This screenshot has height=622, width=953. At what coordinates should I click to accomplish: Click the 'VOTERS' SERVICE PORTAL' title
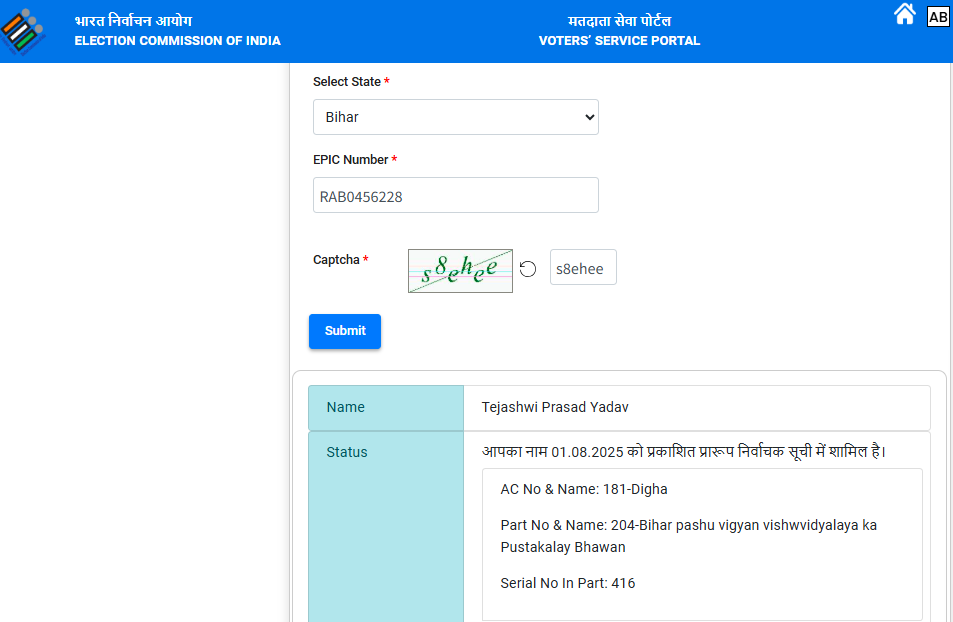coord(619,41)
